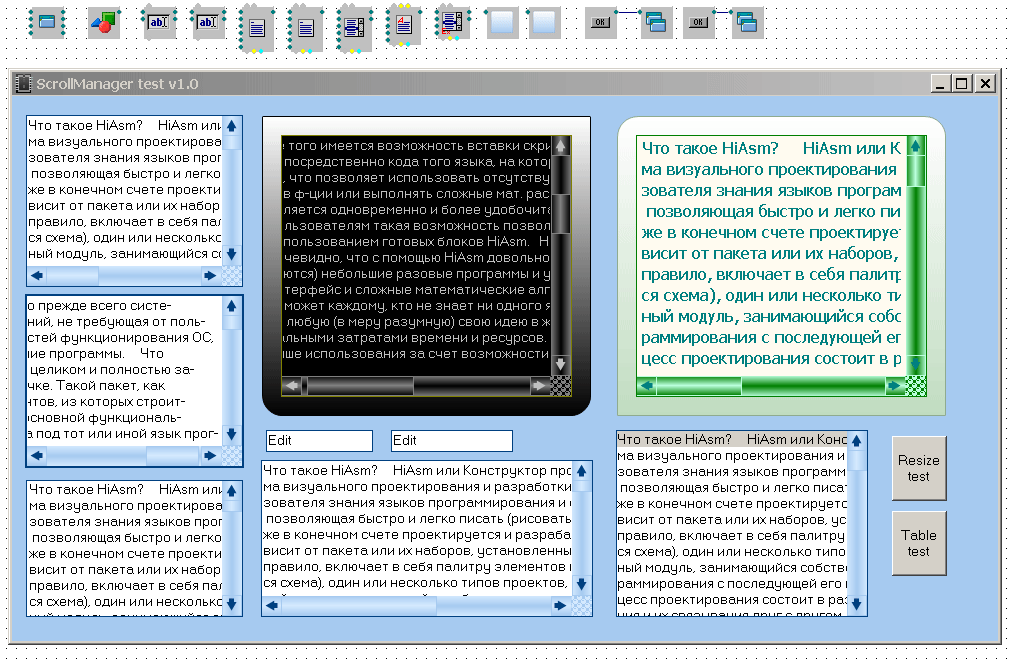This screenshot has width=1009, height=661.
Task: Select the left blank blue panel component
Action: 502,23
